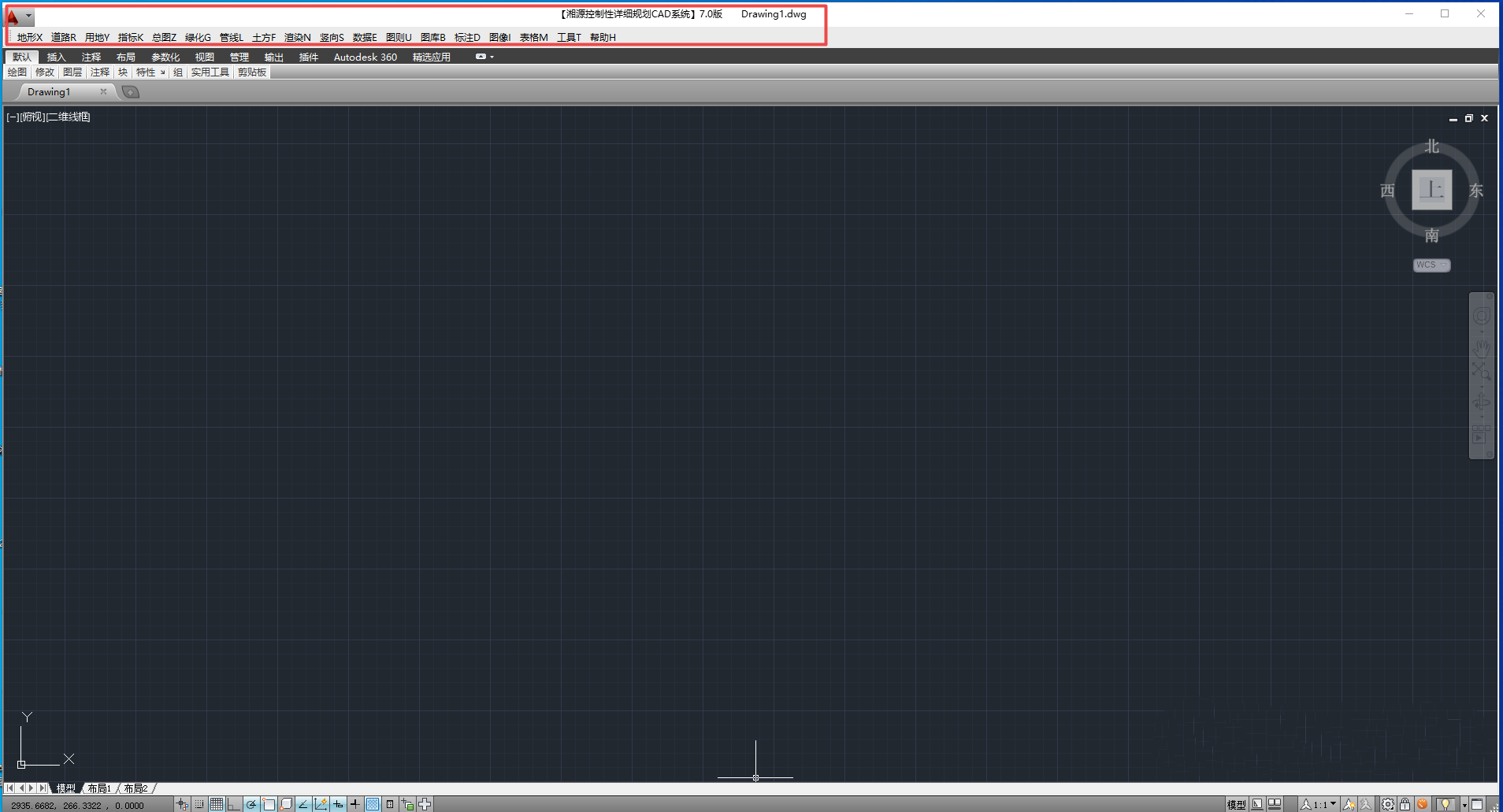
Task: Expand the 绘图 ribbon panel
Action: click(17, 72)
